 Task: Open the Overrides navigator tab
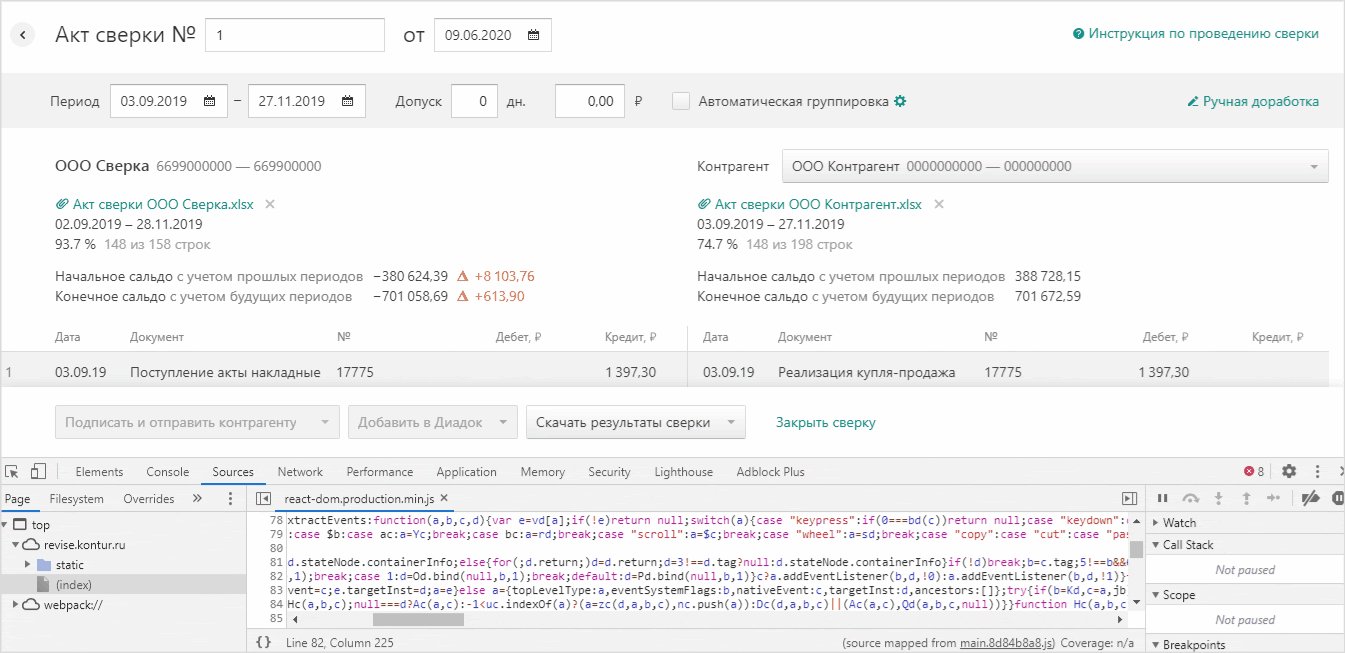point(148,498)
